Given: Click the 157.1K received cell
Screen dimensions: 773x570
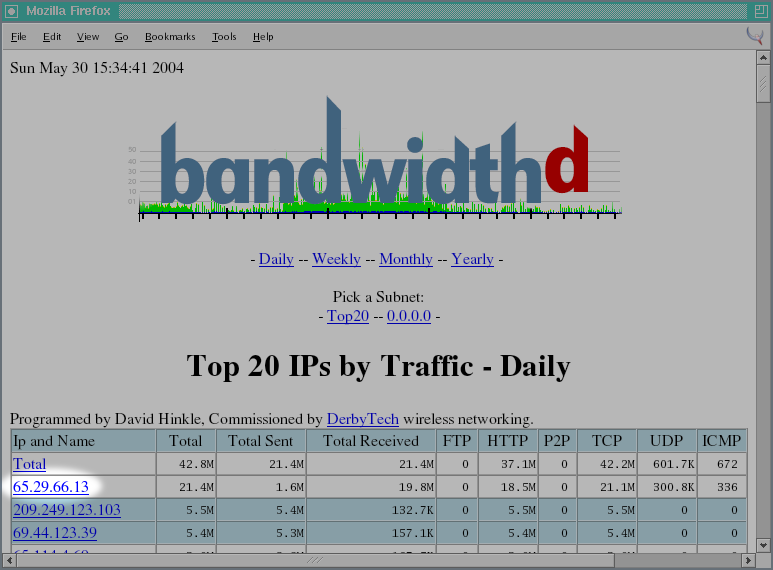Looking at the screenshot, I should tap(371, 533).
